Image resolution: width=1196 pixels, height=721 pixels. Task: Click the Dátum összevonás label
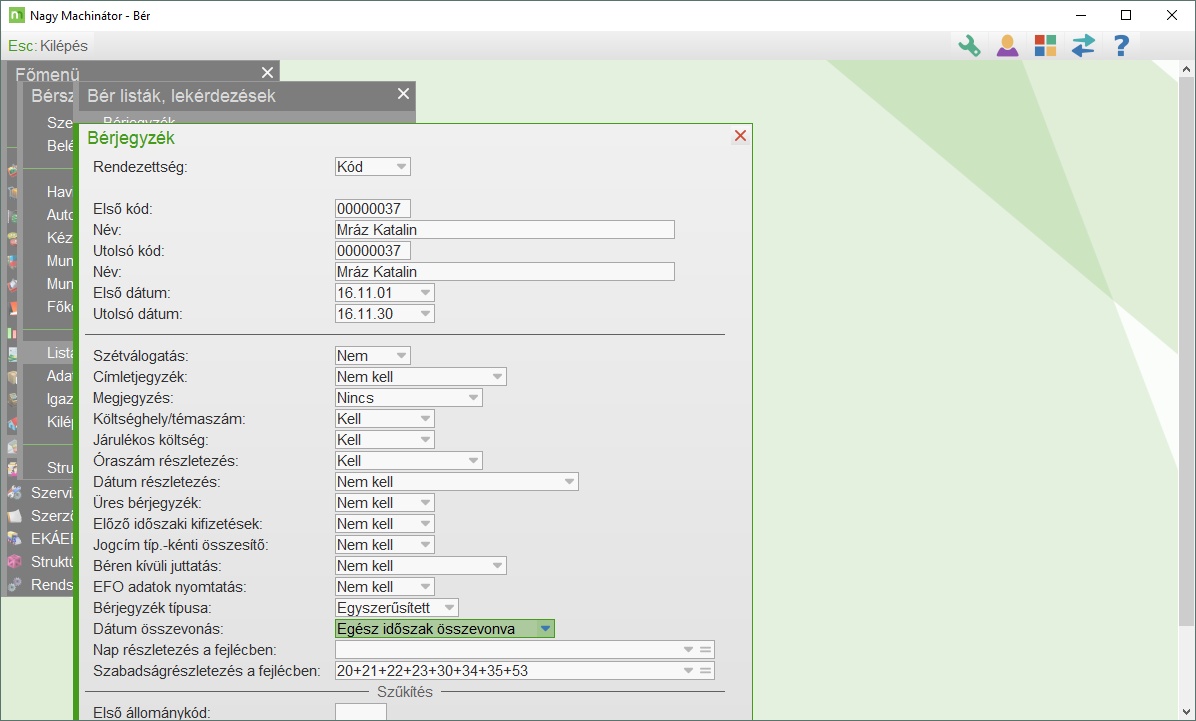158,629
